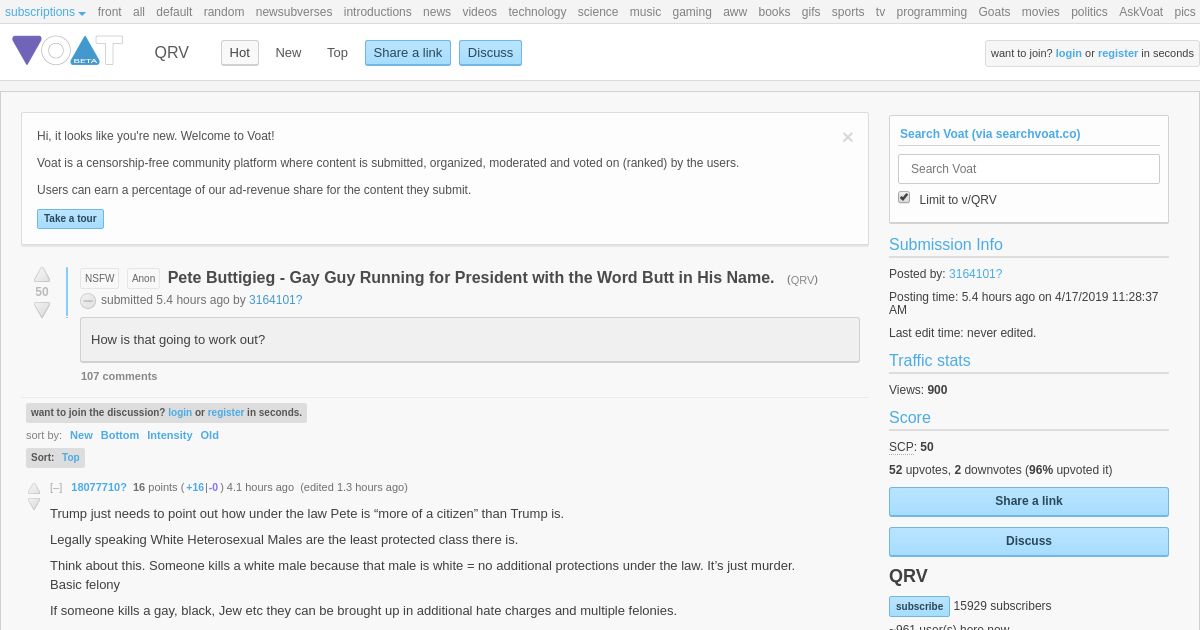Open the technology subverse
This screenshot has width=1200, height=630.
point(537,12)
